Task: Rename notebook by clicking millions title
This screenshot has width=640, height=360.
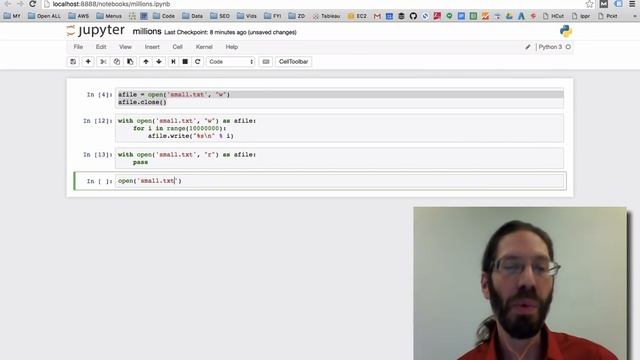Action: tap(147, 31)
